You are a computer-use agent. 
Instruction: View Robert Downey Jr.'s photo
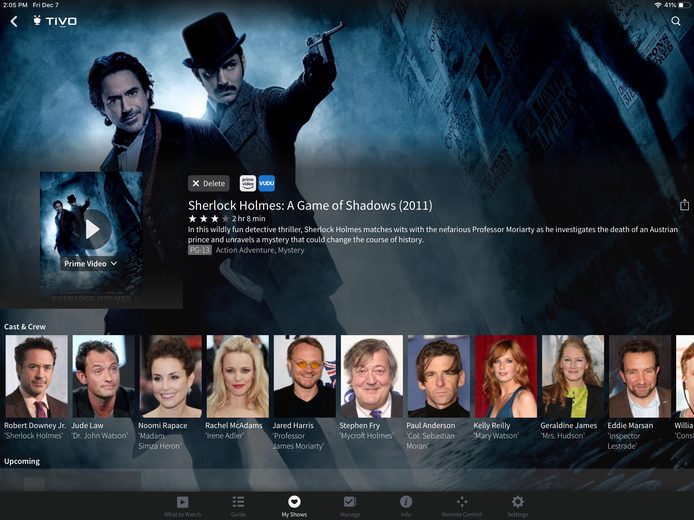pyautogui.click(x=37, y=376)
